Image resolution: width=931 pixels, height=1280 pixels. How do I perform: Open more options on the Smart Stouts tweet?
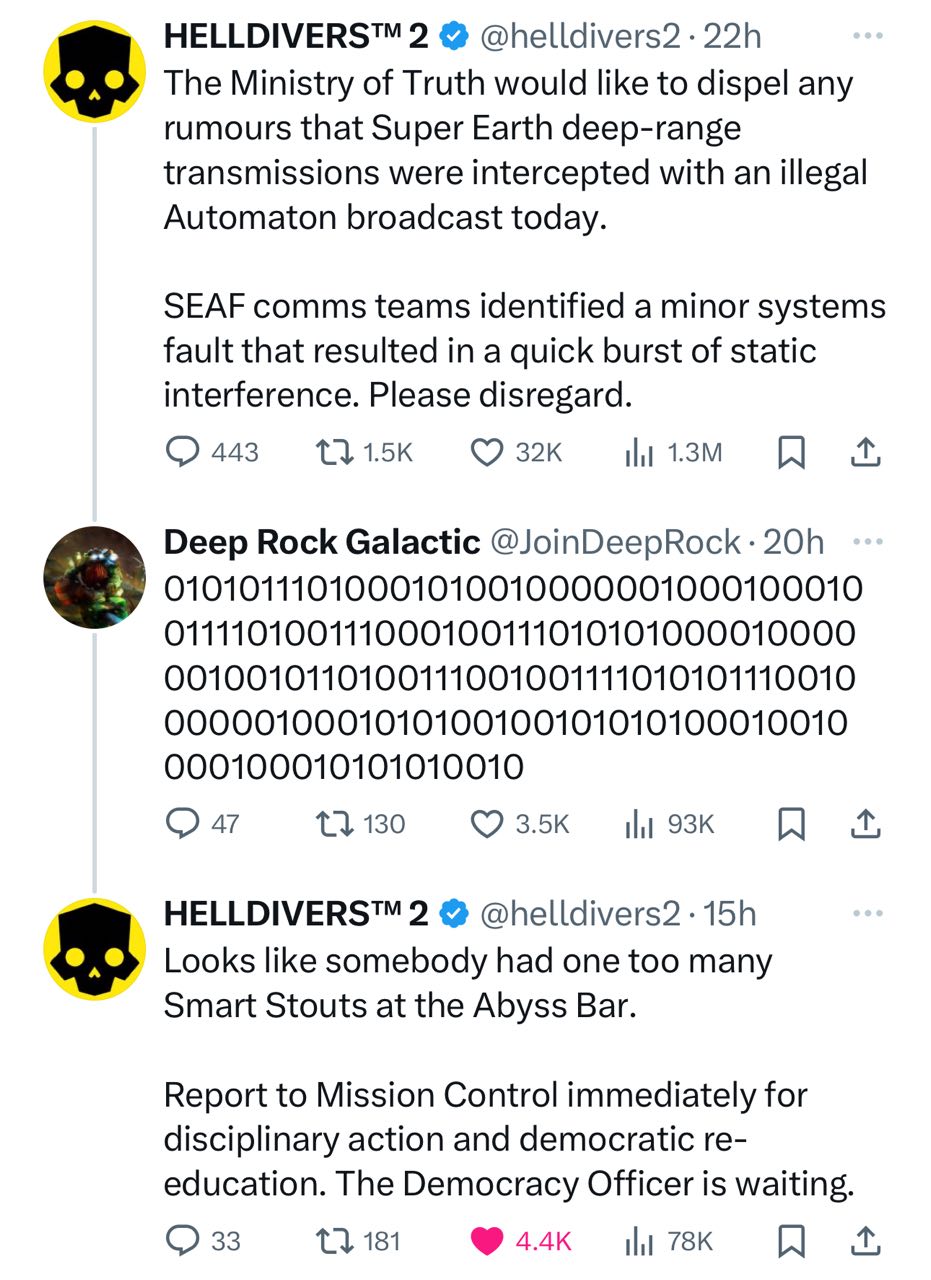click(x=869, y=913)
